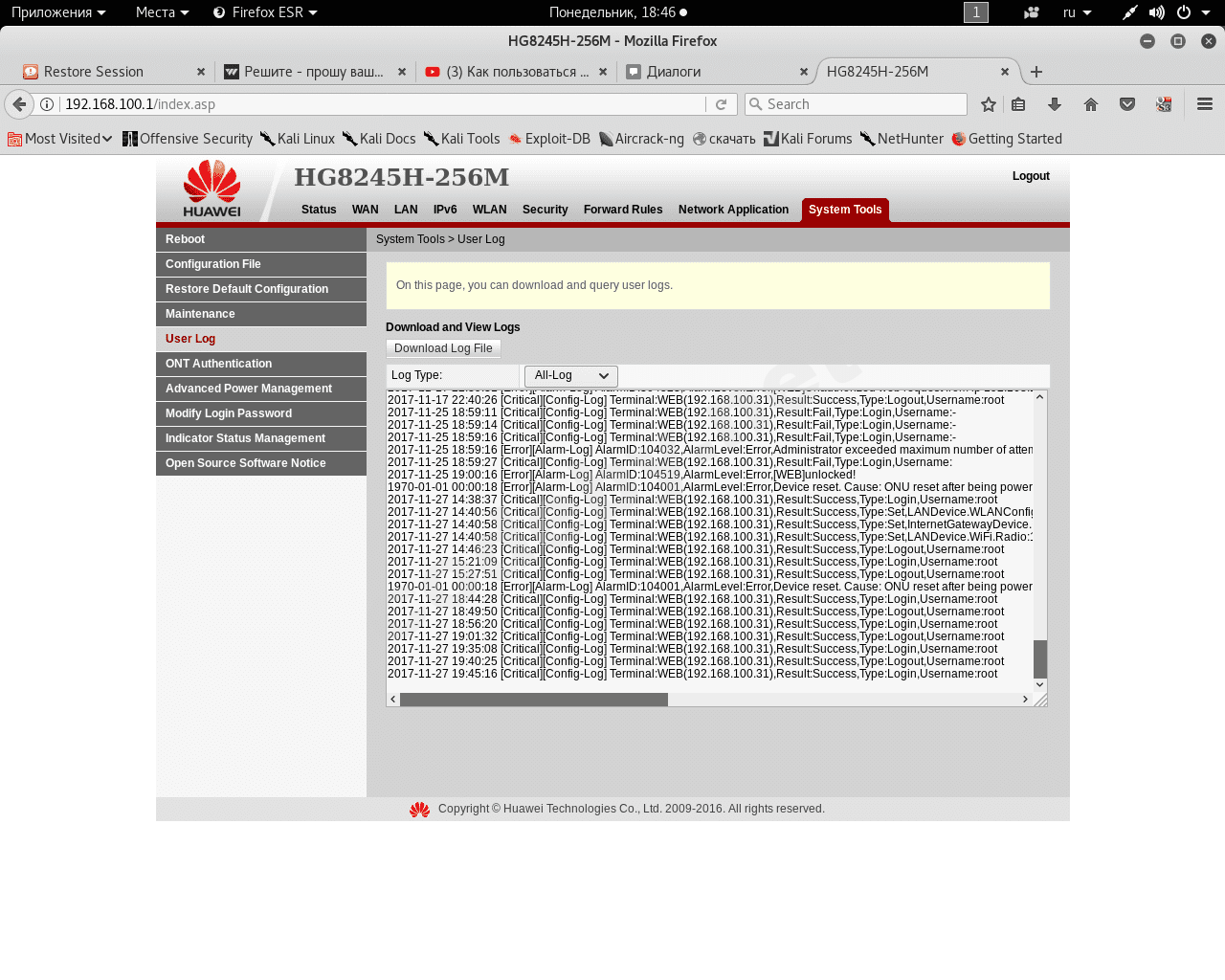Click the network connection icon in top bar

(1130, 12)
